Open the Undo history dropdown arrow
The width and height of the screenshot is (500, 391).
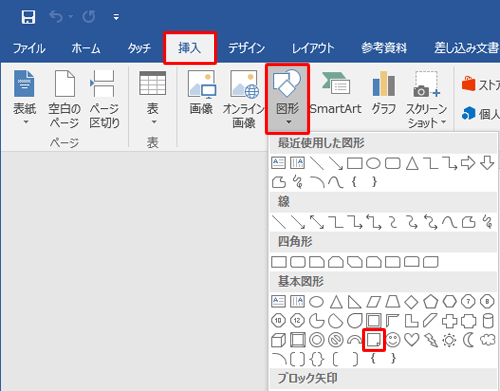[70, 16]
